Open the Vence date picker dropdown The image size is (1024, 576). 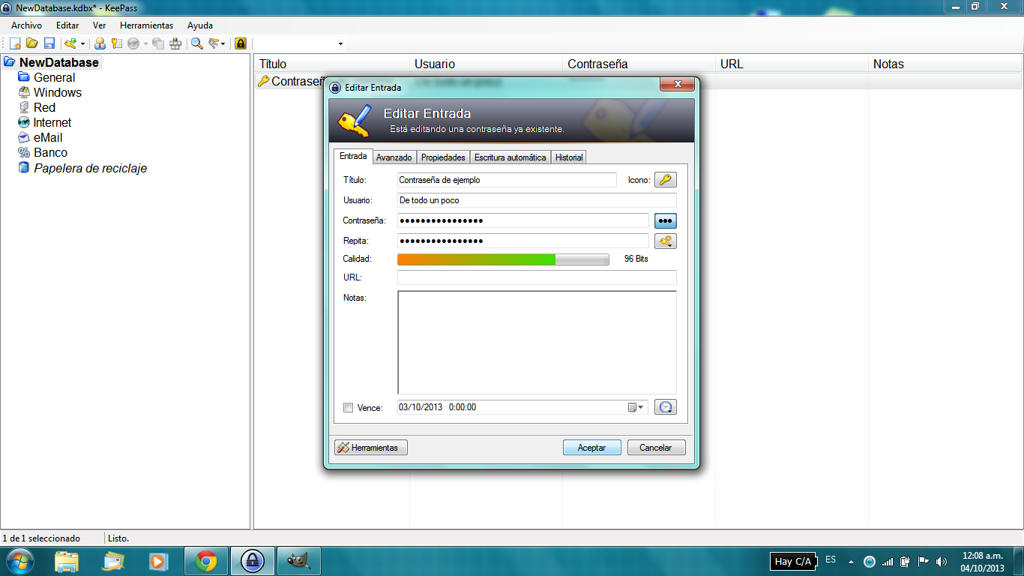pyautogui.click(x=636, y=408)
